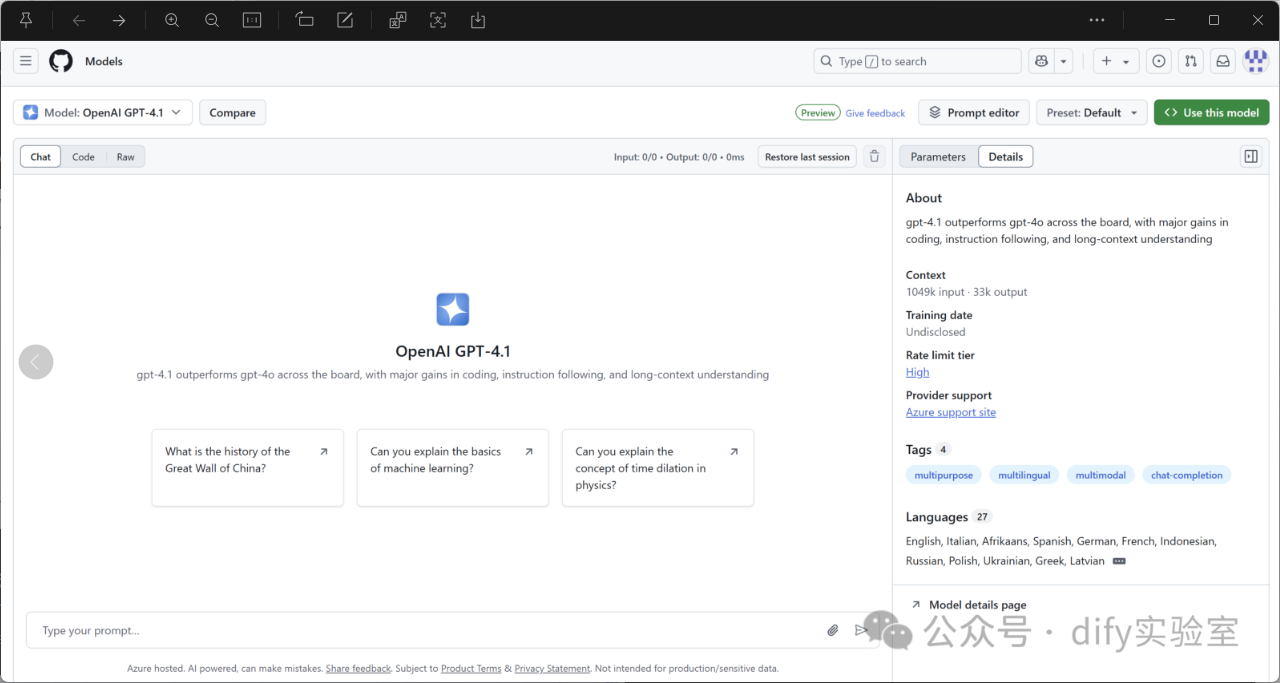Switch to the Chat tab
The height and width of the screenshot is (683, 1280).
point(41,157)
